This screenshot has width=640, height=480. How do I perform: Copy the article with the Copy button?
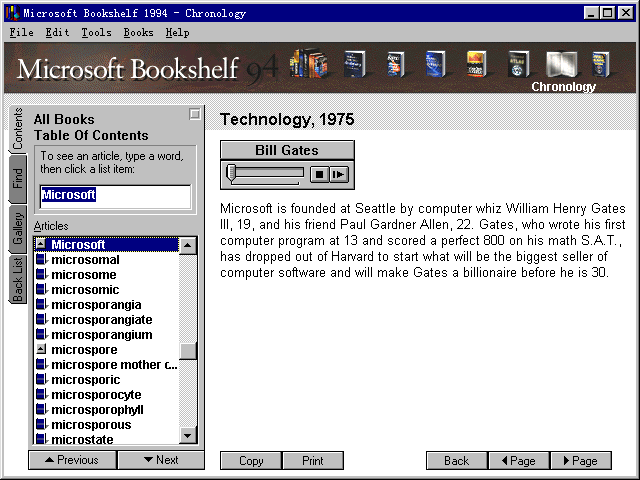pos(251,460)
